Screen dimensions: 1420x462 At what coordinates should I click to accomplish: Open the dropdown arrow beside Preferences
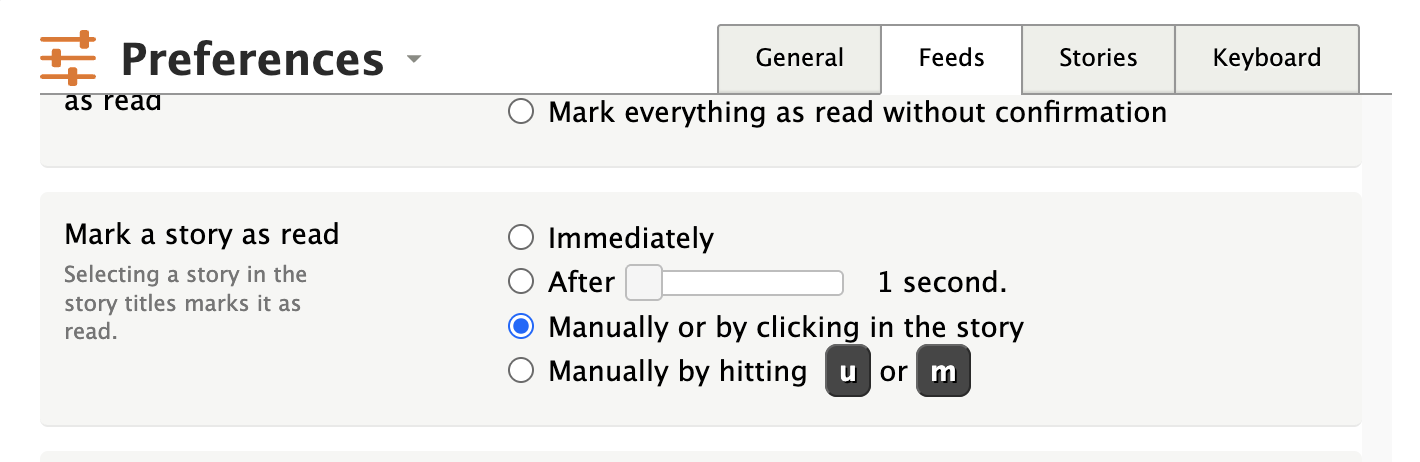(414, 59)
